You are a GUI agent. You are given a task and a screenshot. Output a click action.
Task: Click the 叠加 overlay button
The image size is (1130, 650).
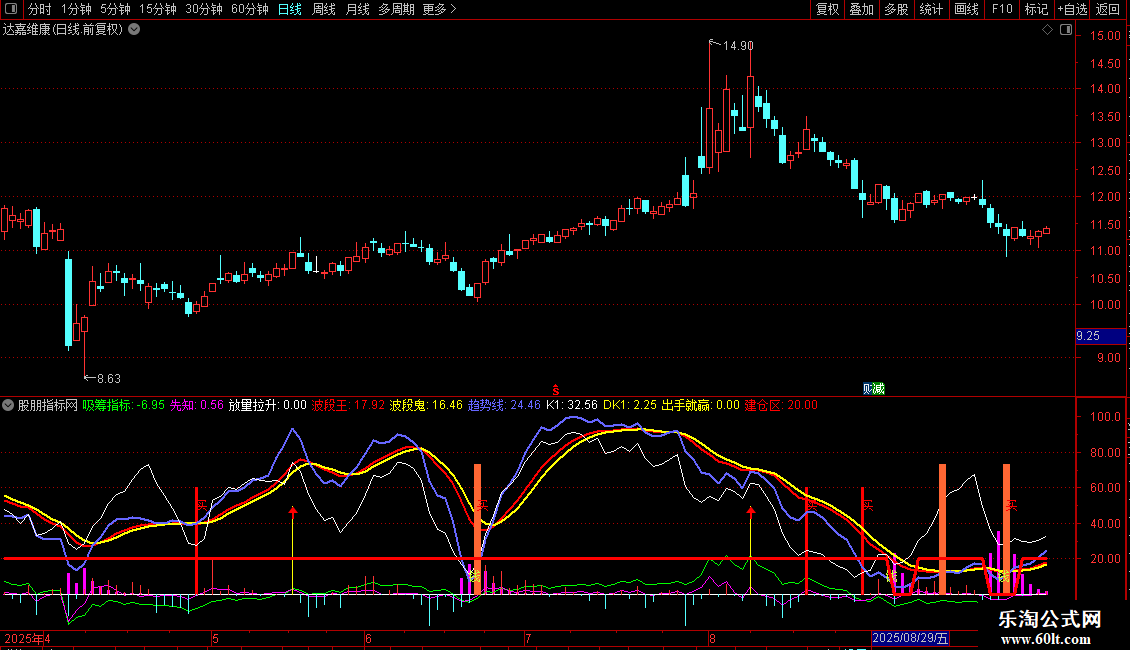pos(862,9)
